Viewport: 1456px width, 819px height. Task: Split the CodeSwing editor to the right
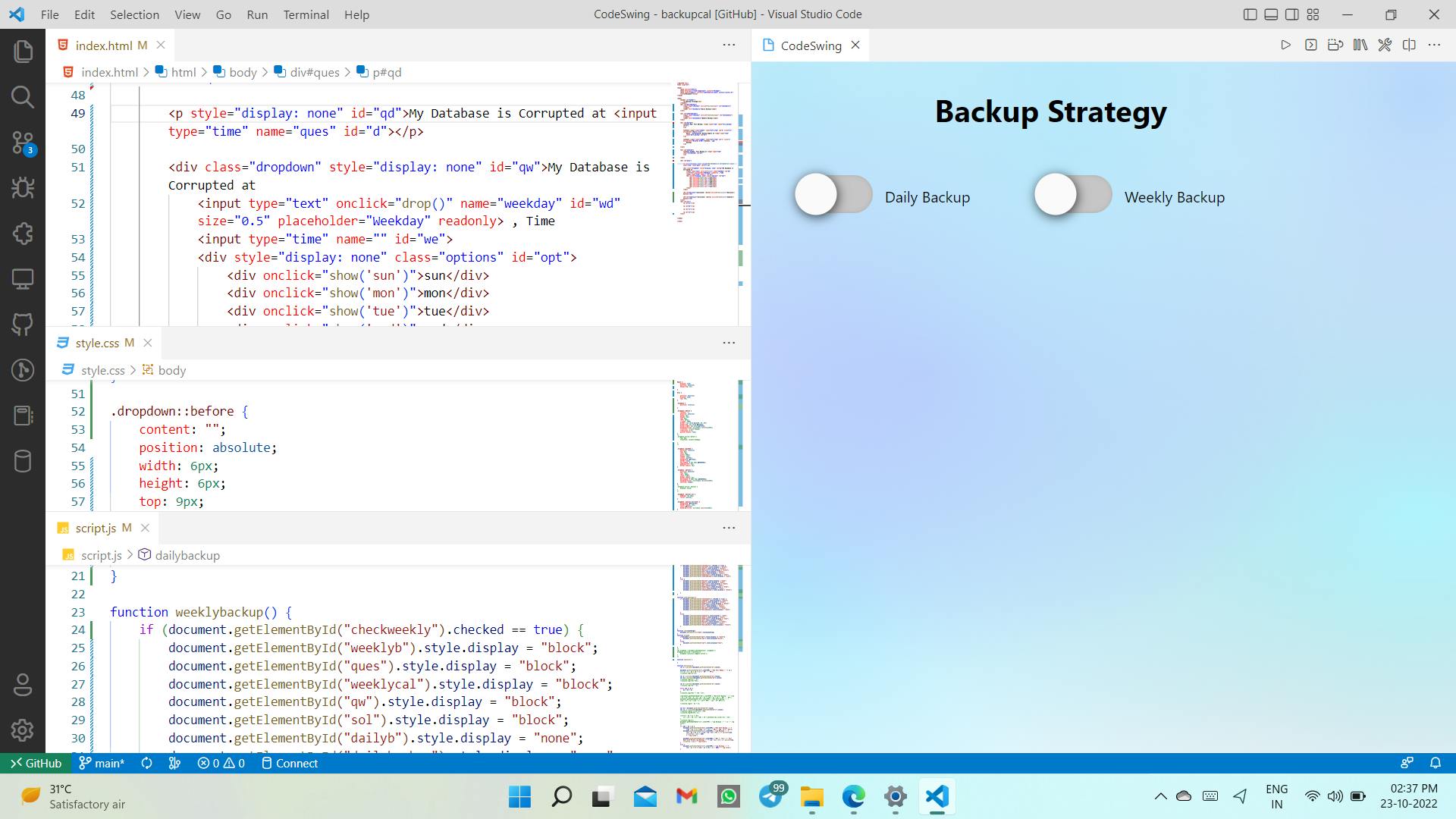click(1409, 45)
